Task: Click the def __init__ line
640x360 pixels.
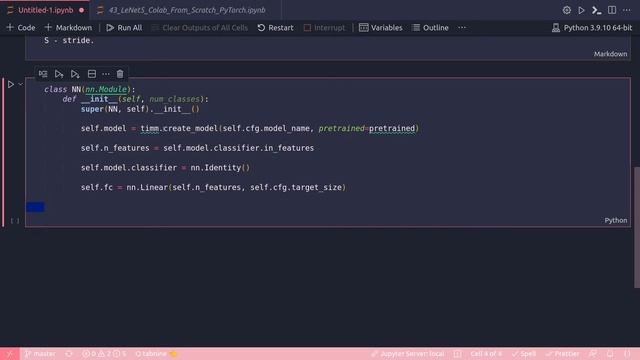Action: pos(135,99)
